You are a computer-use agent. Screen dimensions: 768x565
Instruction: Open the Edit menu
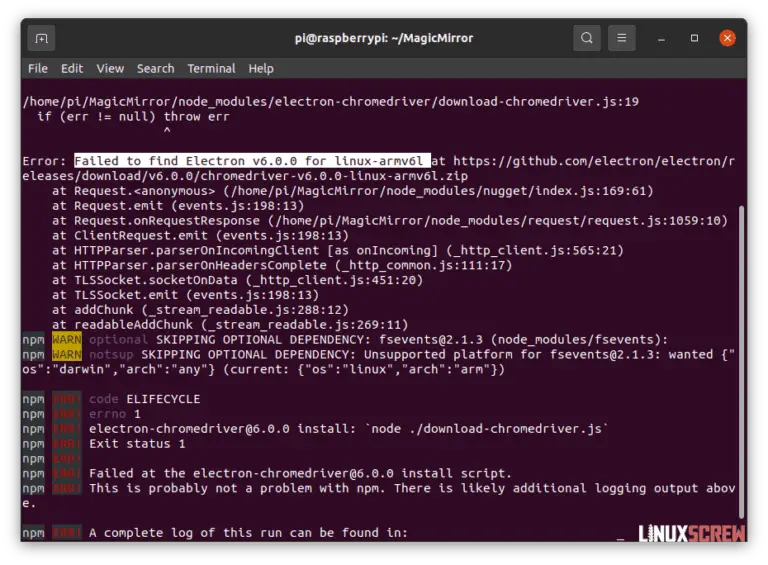72,68
